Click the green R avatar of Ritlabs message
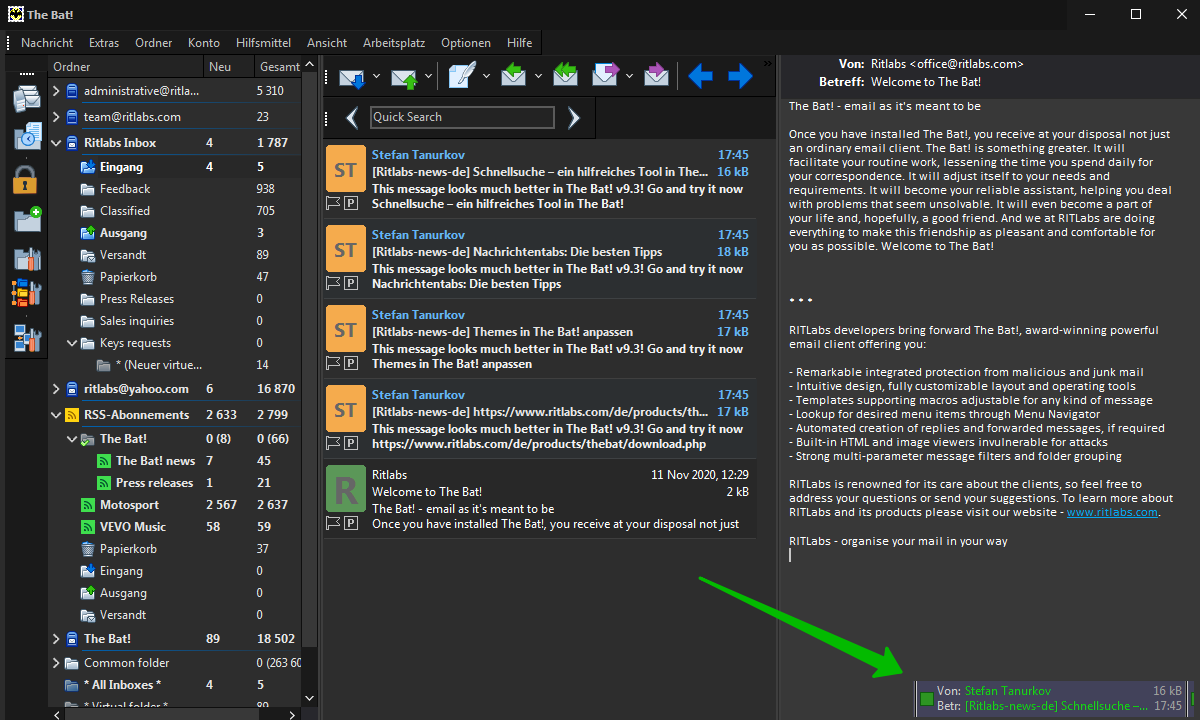This screenshot has height=720, width=1200. click(x=346, y=489)
